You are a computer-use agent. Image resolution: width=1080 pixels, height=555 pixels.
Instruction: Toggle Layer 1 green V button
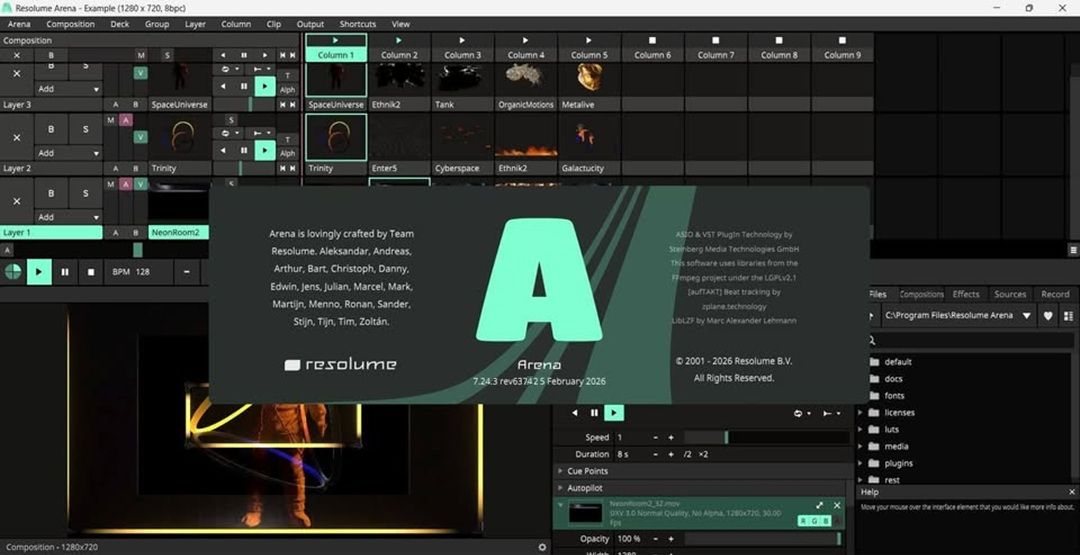click(x=141, y=185)
